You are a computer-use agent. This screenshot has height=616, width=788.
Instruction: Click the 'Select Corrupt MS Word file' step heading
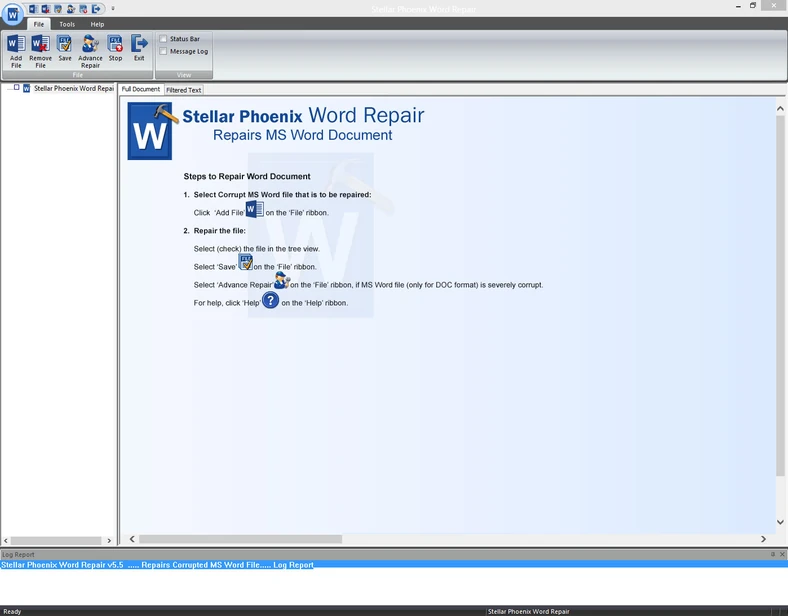282,194
